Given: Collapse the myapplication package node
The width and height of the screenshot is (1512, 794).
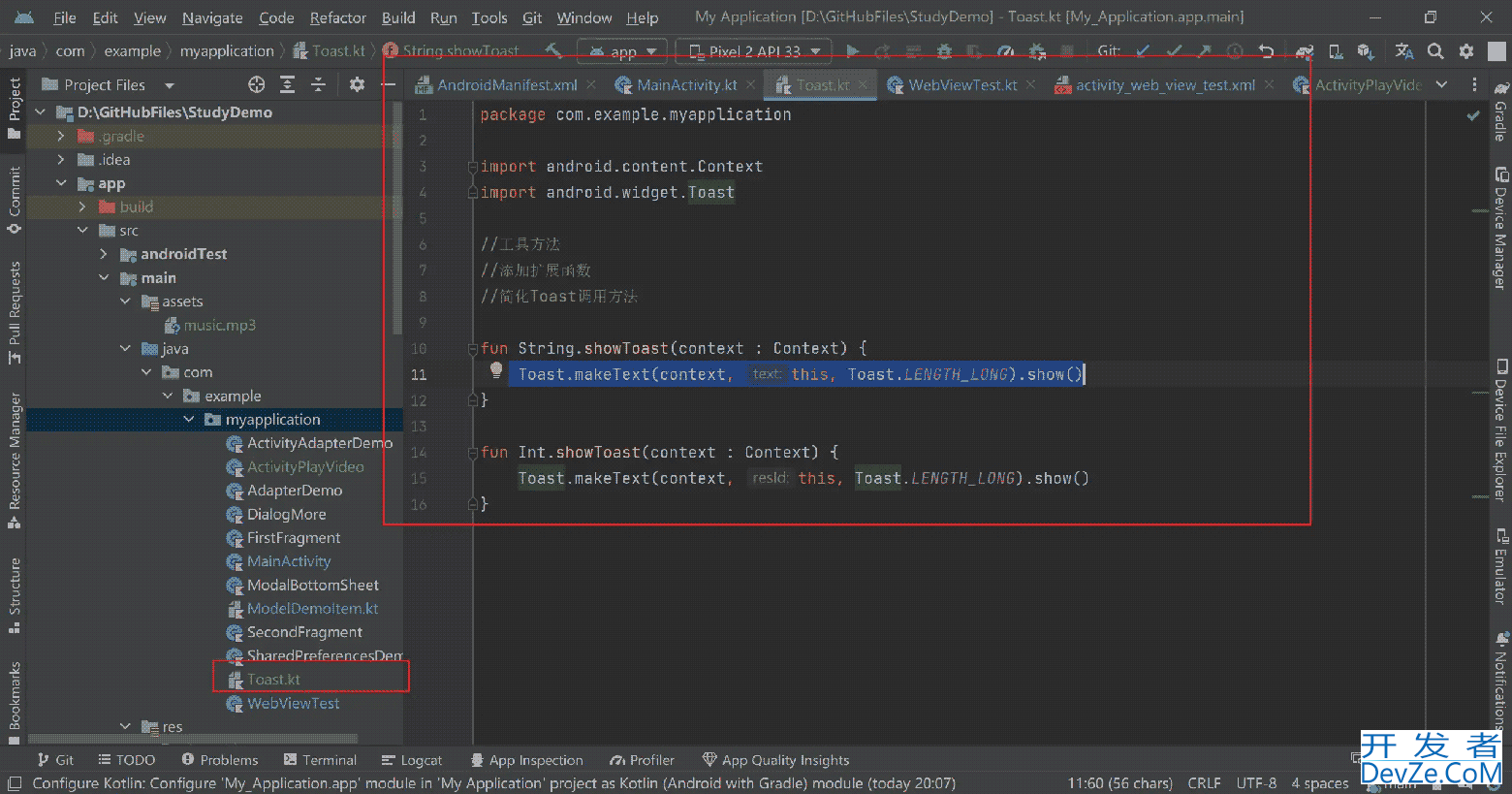Looking at the screenshot, I should pos(189,419).
